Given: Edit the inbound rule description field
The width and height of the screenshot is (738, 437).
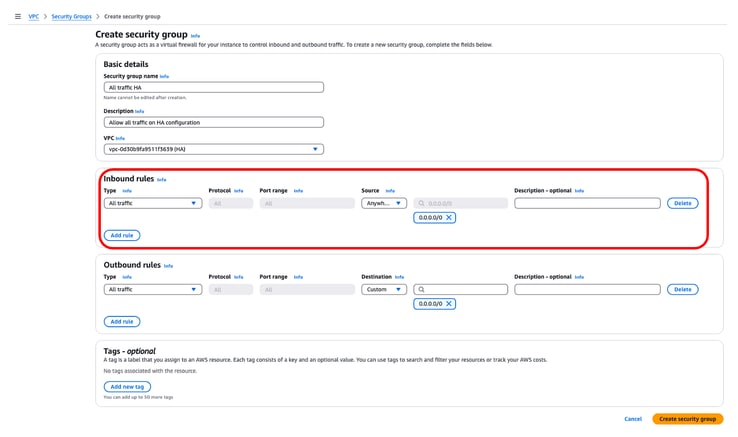Looking at the screenshot, I should coord(587,203).
